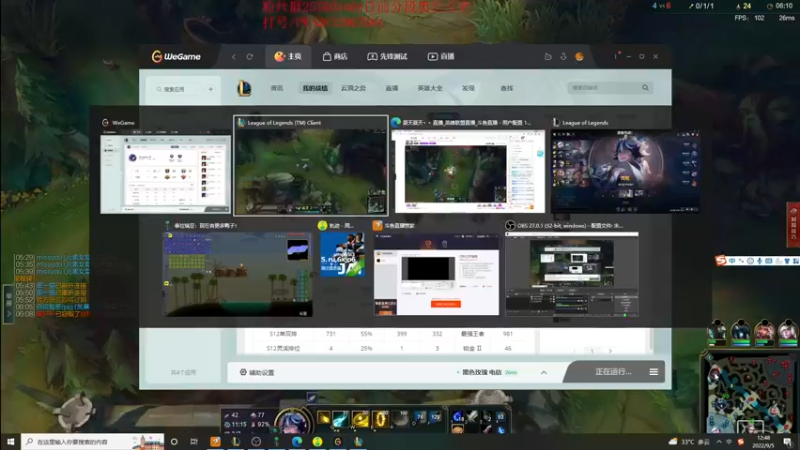The width and height of the screenshot is (800, 450).
Task: Switch to the small yellow-icon app thumbnail
Action: [x=342, y=255]
